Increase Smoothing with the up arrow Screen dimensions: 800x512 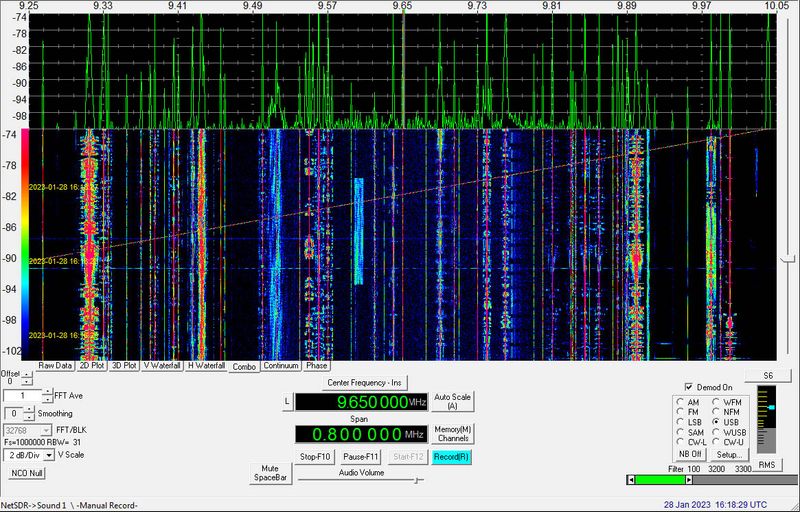tap(30, 410)
